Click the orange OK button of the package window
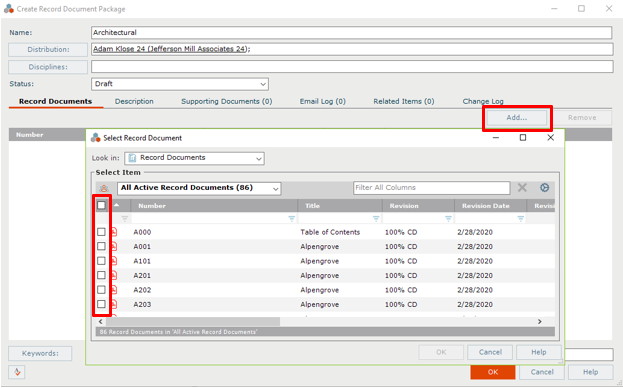The width and height of the screenshot is (623, 388). pos(493,372)
